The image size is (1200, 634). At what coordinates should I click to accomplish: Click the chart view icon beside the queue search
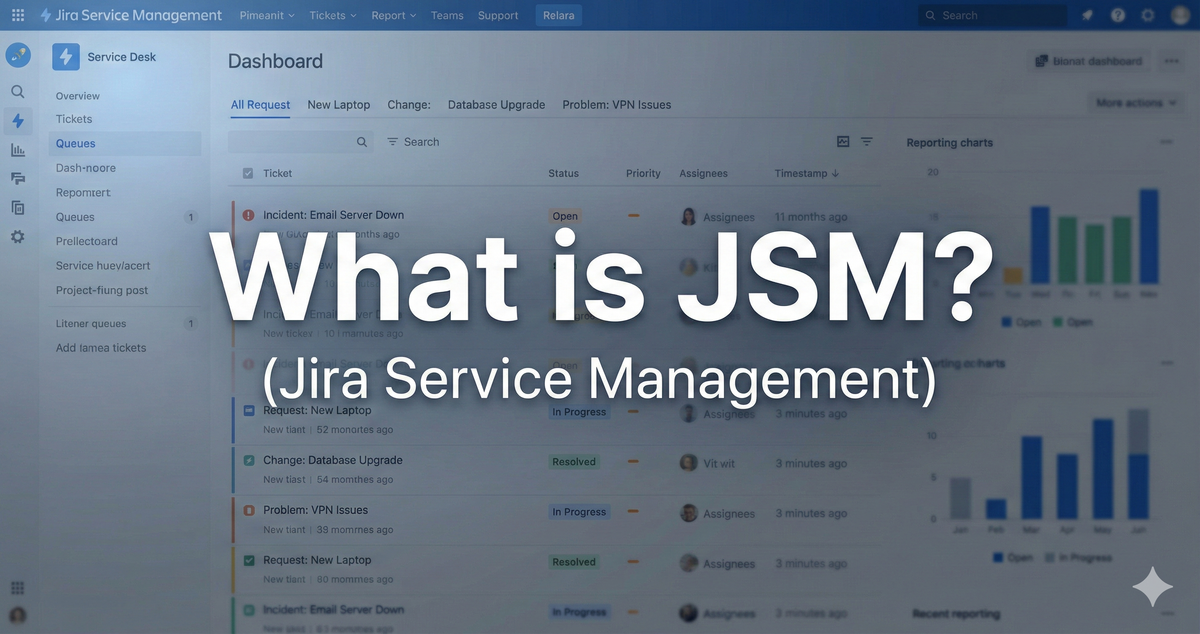841,141
